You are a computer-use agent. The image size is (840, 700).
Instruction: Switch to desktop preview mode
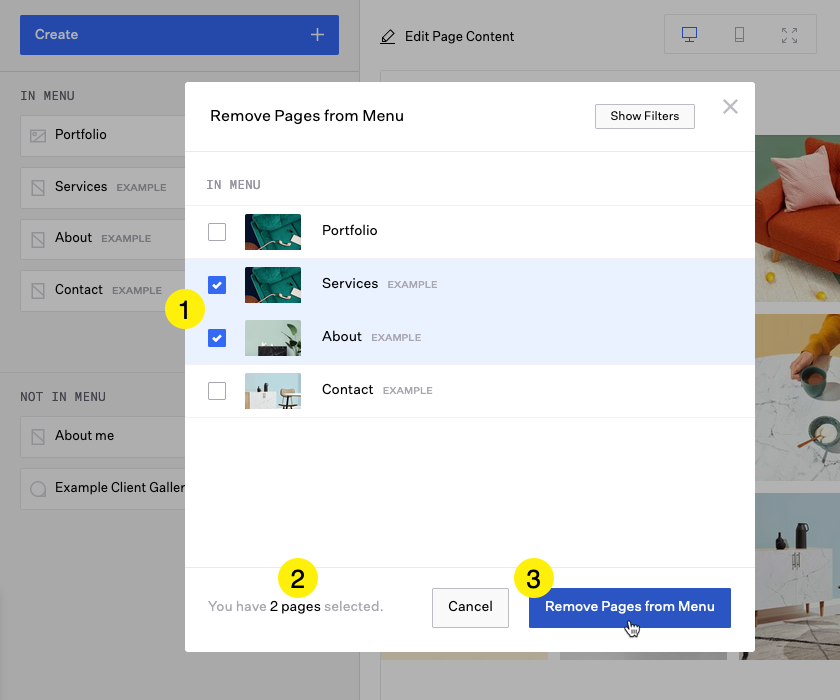click(689, 34)
